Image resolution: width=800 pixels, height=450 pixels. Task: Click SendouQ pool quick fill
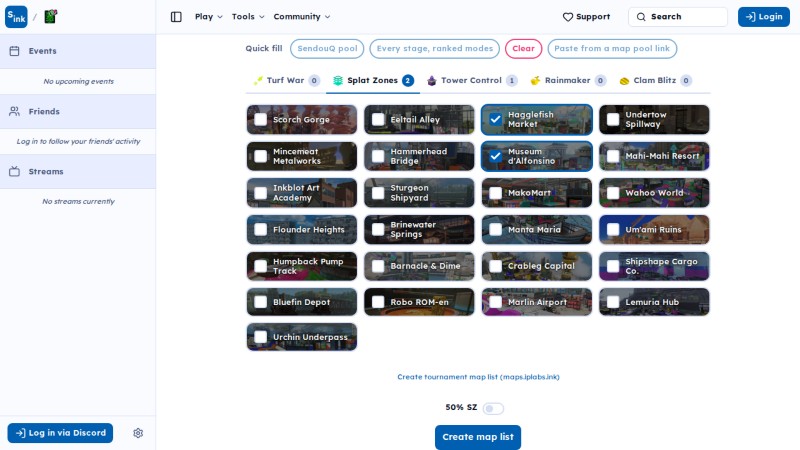327,48
